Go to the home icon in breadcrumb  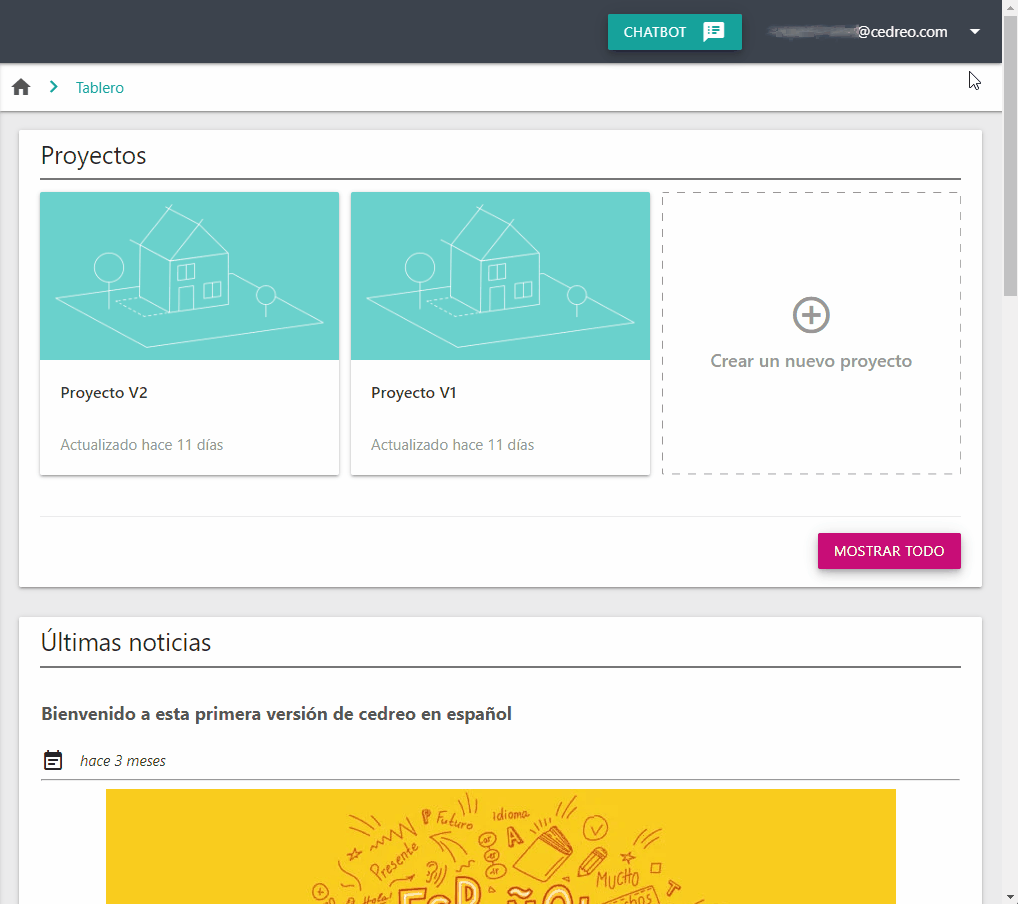pyautogui.click(x=21, y=87)
